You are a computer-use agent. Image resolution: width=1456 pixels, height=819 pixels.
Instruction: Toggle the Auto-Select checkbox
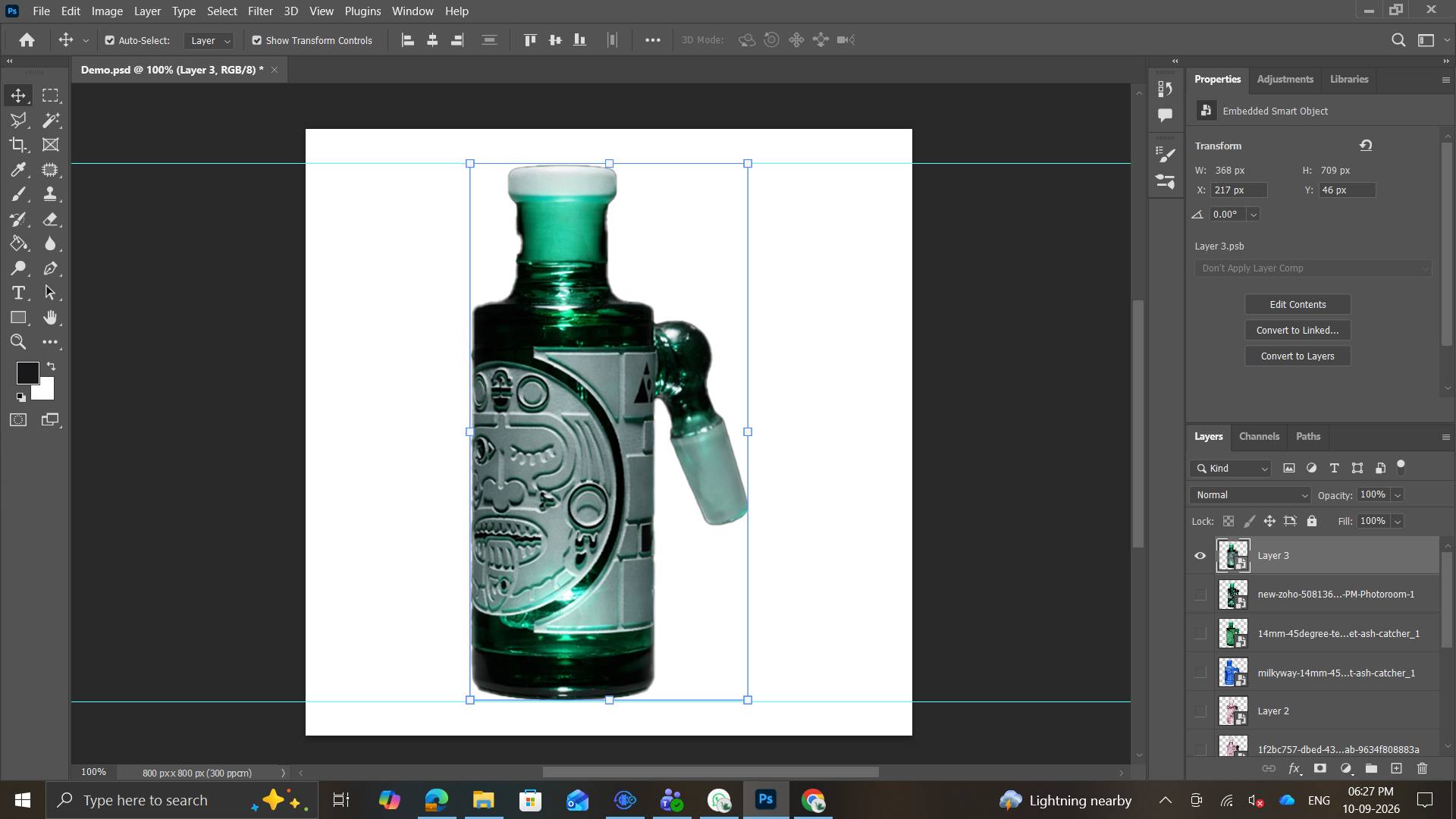110,40
